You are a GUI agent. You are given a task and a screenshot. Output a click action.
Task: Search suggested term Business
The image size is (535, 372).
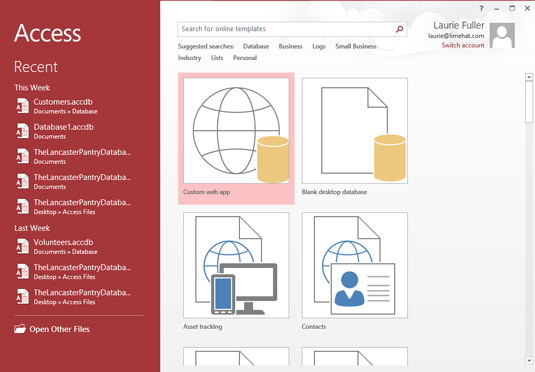tap(290, 46)
